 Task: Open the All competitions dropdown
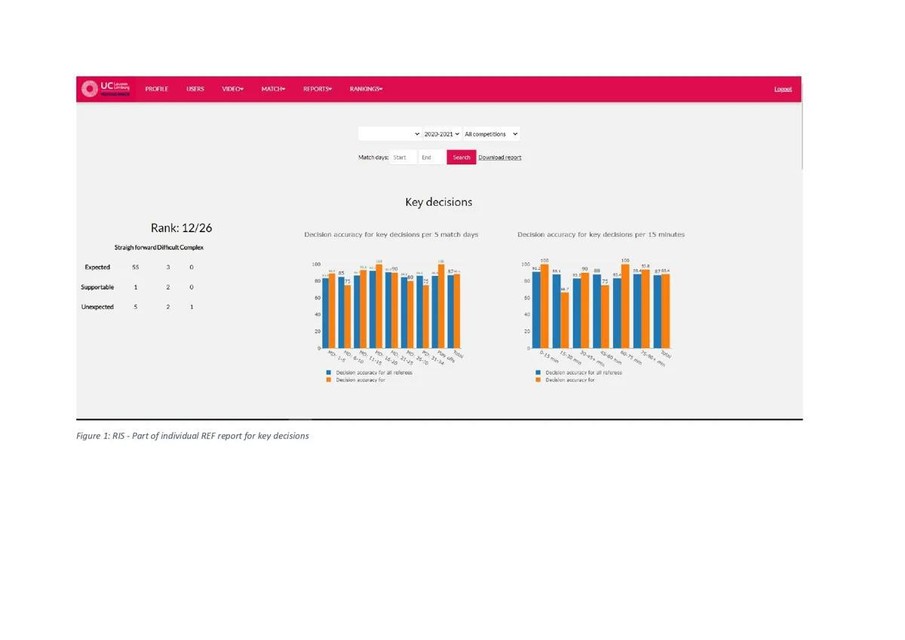click(491, 134)
